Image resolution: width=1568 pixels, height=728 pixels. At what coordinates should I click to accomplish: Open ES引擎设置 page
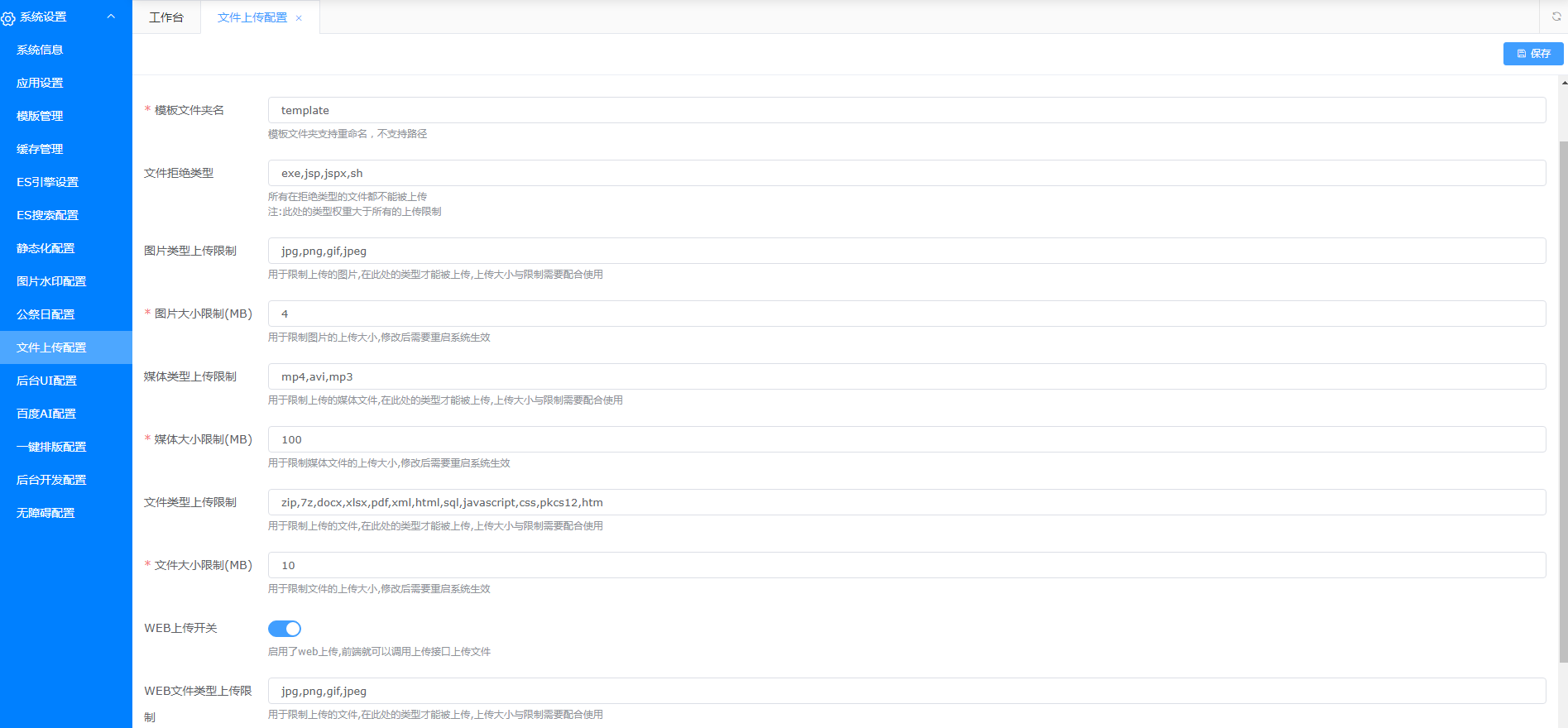point(47,182)
